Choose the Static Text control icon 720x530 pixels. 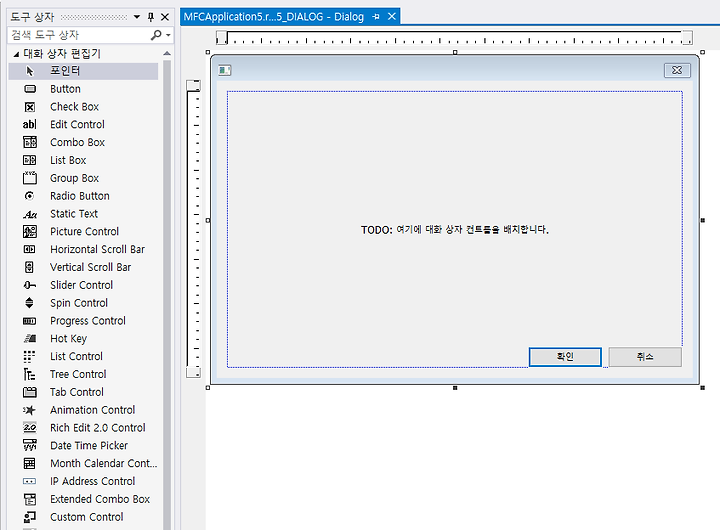point(30,214)
